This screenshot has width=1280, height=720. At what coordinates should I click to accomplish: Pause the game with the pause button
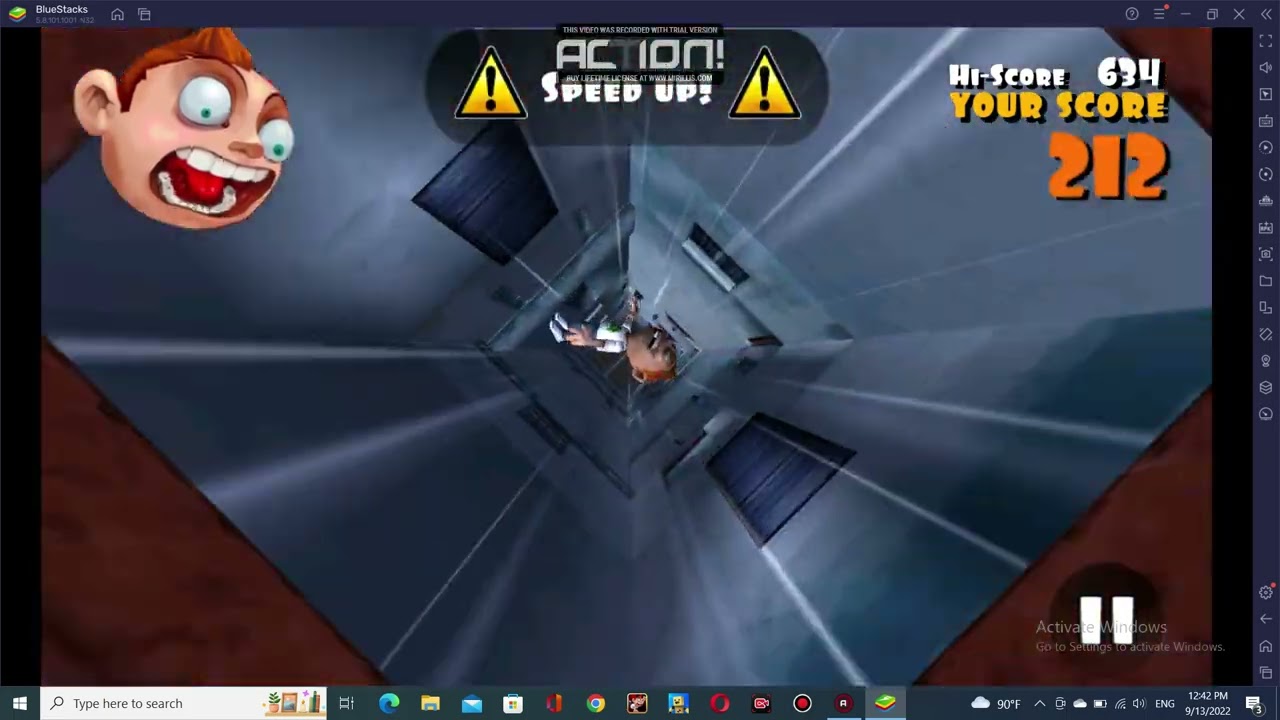1106,622
